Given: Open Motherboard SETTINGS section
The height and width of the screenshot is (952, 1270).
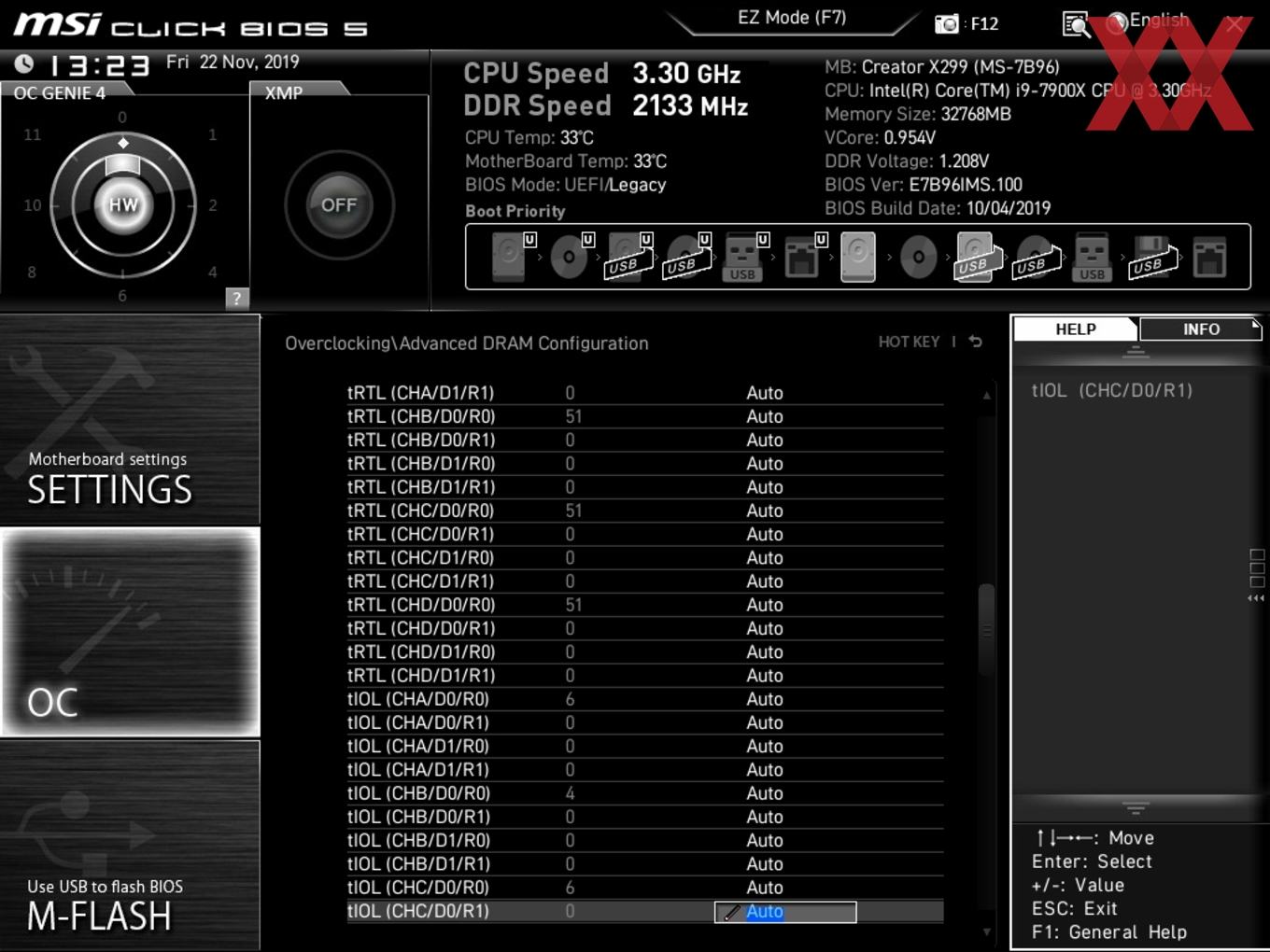Looking at the screenshot, I should coord(130,419).
